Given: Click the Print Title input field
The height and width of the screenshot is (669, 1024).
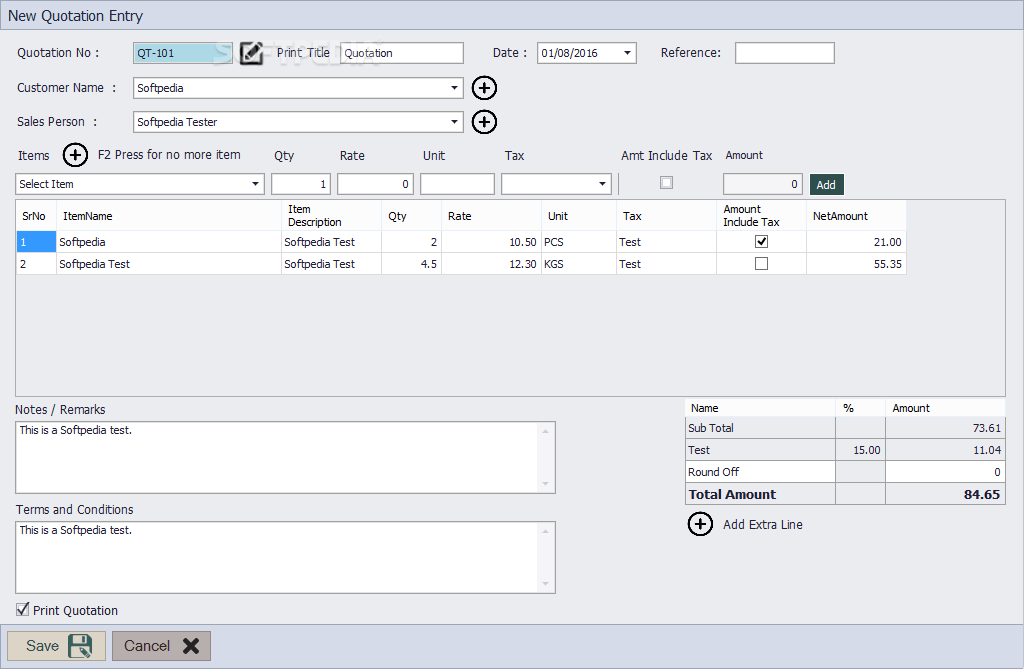Looking at the screenshot, I should point(402,53).
